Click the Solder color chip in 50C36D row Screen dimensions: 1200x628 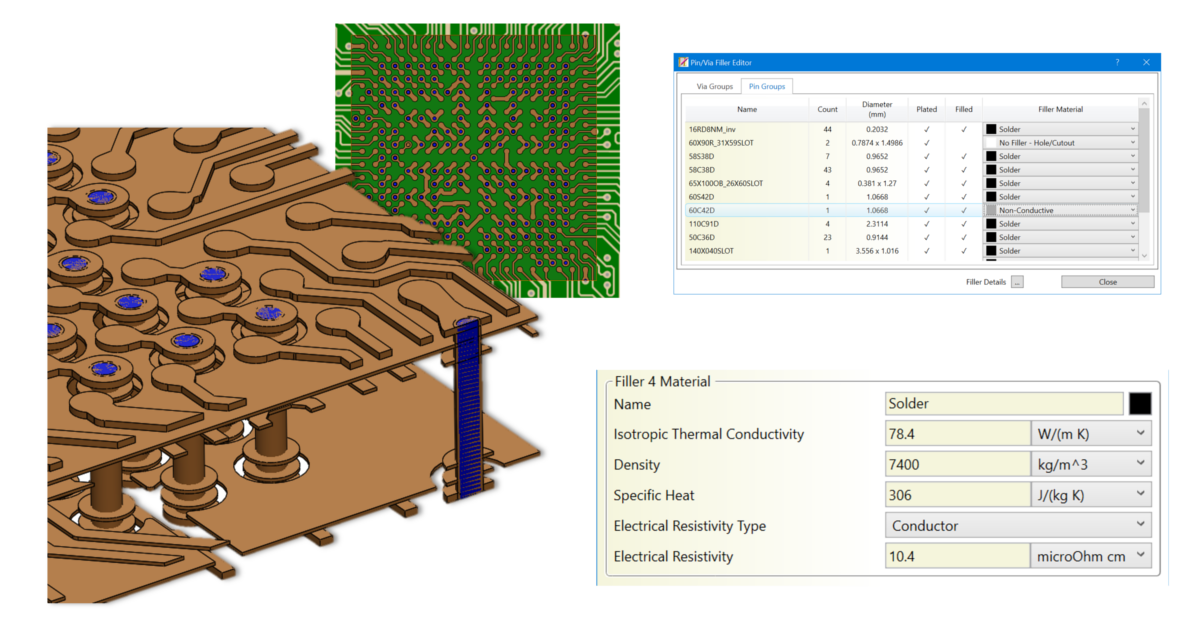(992, 237)
